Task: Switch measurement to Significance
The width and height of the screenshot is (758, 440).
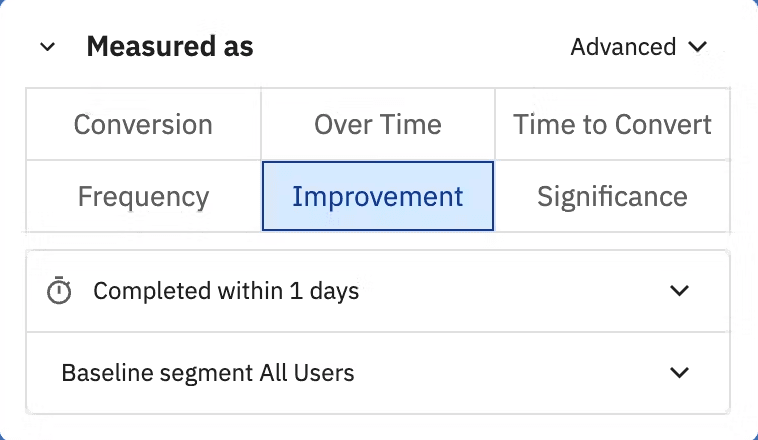Action: [x=612, y=196]
